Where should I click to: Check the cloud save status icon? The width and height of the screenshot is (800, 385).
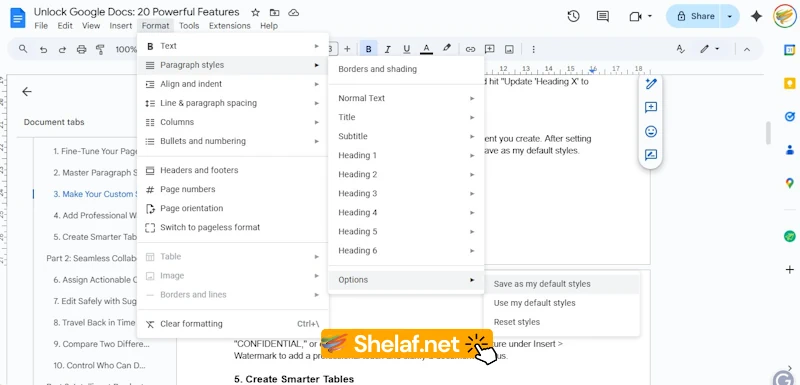[x=293, y=12]
